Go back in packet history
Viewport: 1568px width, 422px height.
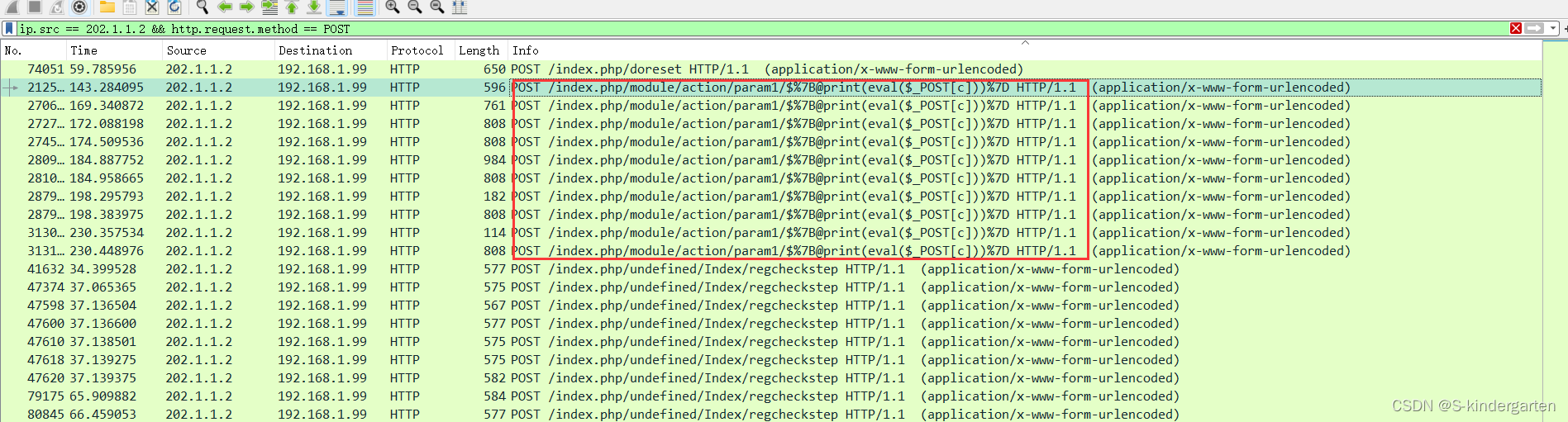(x=225, y=7)
